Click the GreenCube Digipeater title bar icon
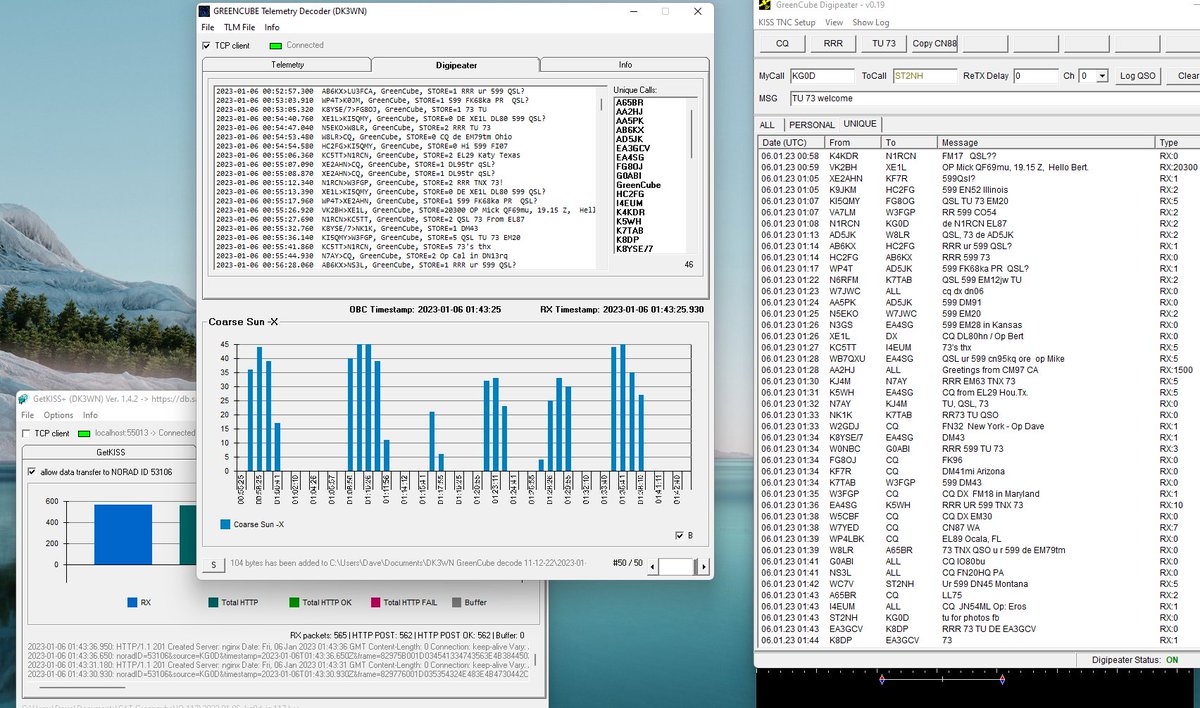 (x=765, y=4)
